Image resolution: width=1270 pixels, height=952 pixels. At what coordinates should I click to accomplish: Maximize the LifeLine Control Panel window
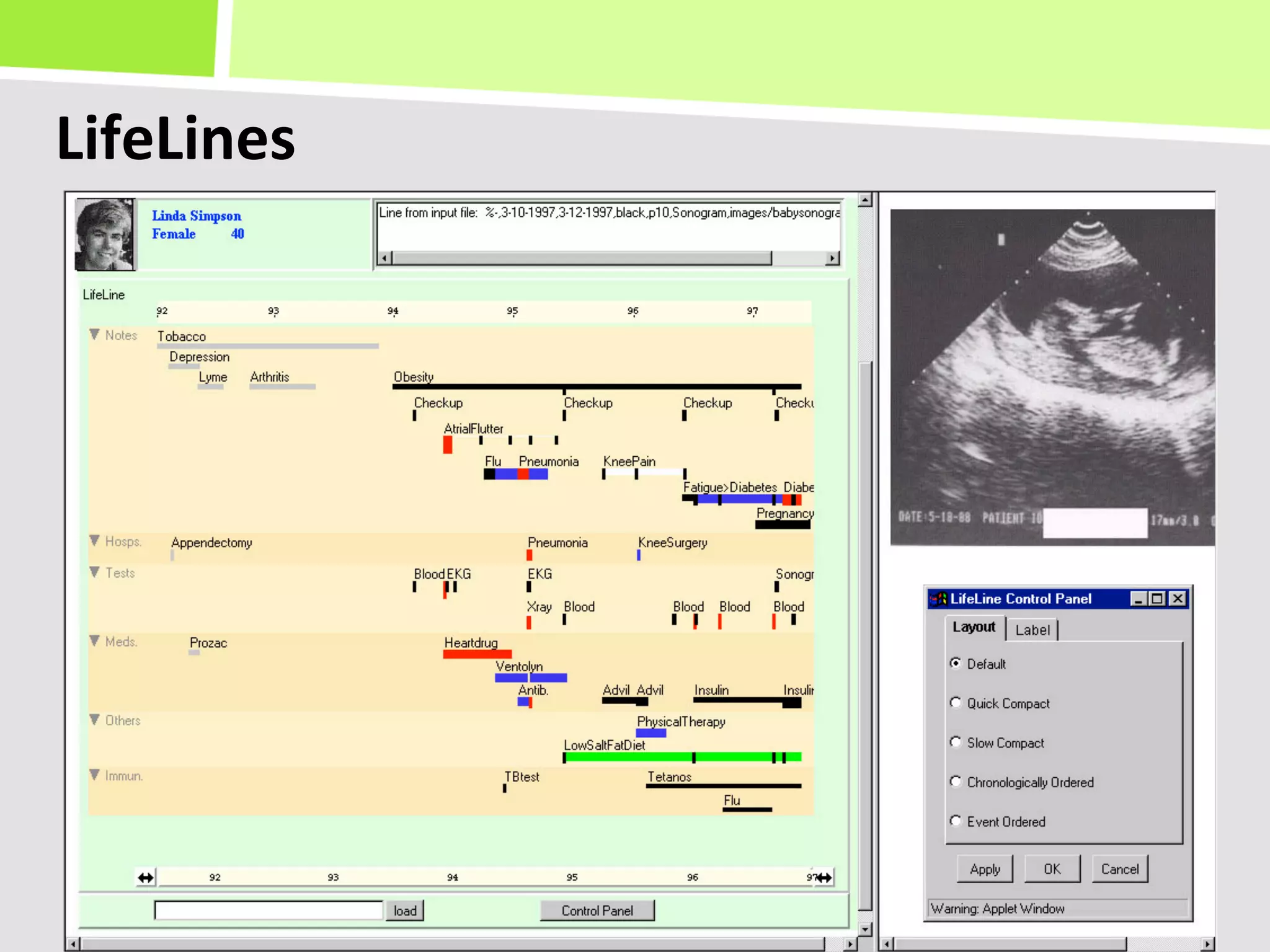click(x=1157, y=599)
